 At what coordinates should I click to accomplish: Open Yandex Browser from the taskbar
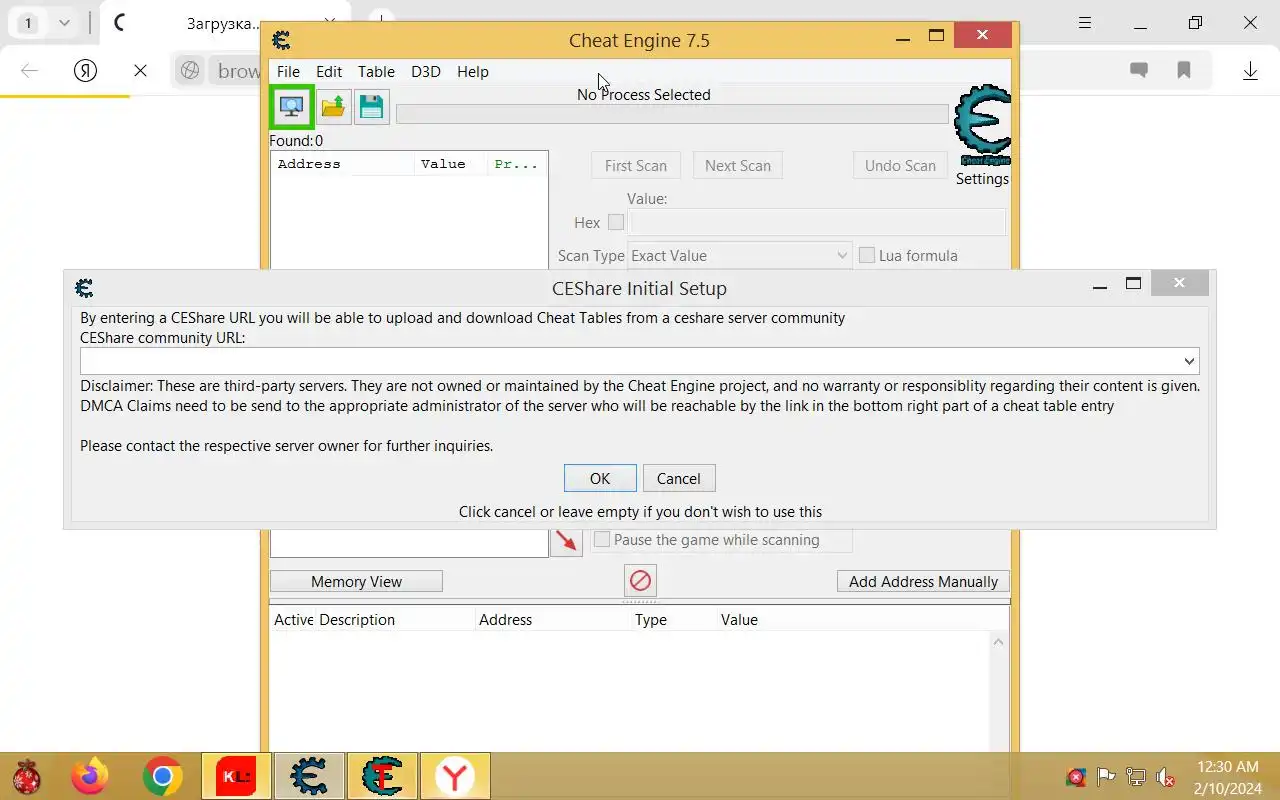(x=455, y=776)
